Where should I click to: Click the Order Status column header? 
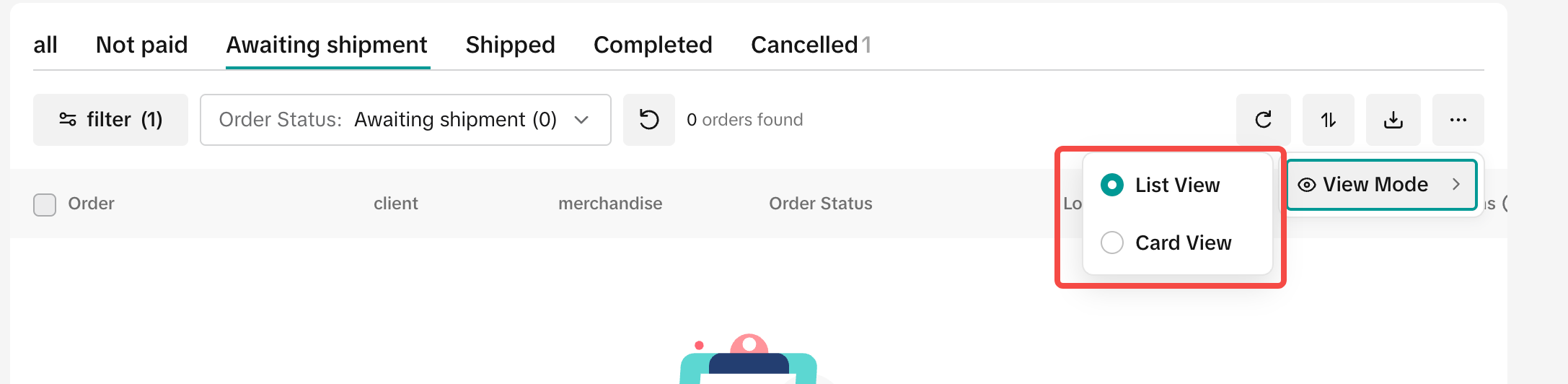(x=820, y=204)
